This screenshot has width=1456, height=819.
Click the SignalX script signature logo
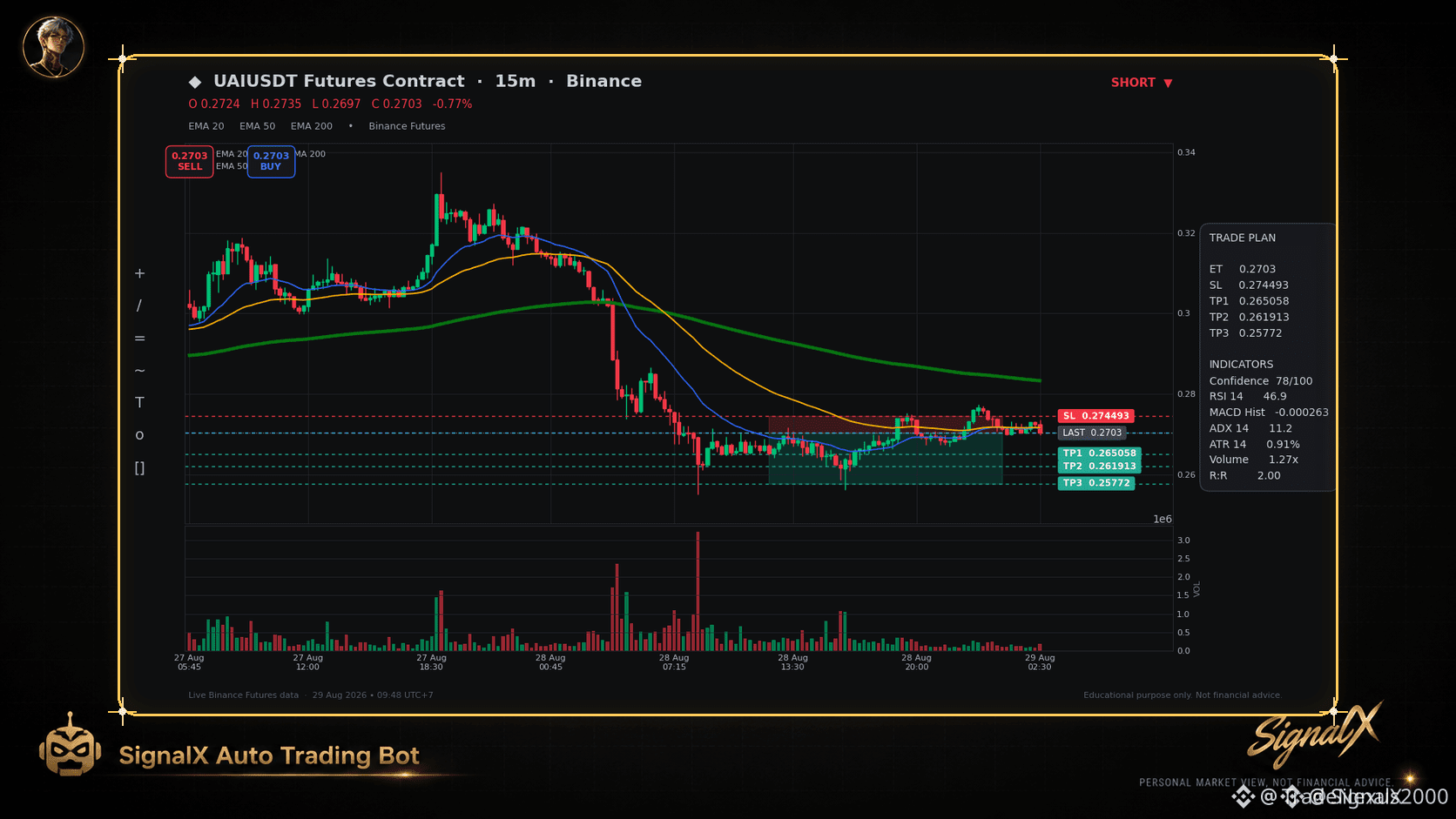(1314, 735)
